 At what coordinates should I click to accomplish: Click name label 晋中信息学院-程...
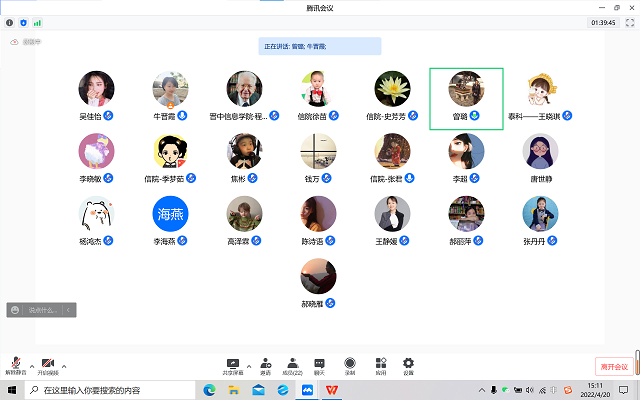click(238, 117)
